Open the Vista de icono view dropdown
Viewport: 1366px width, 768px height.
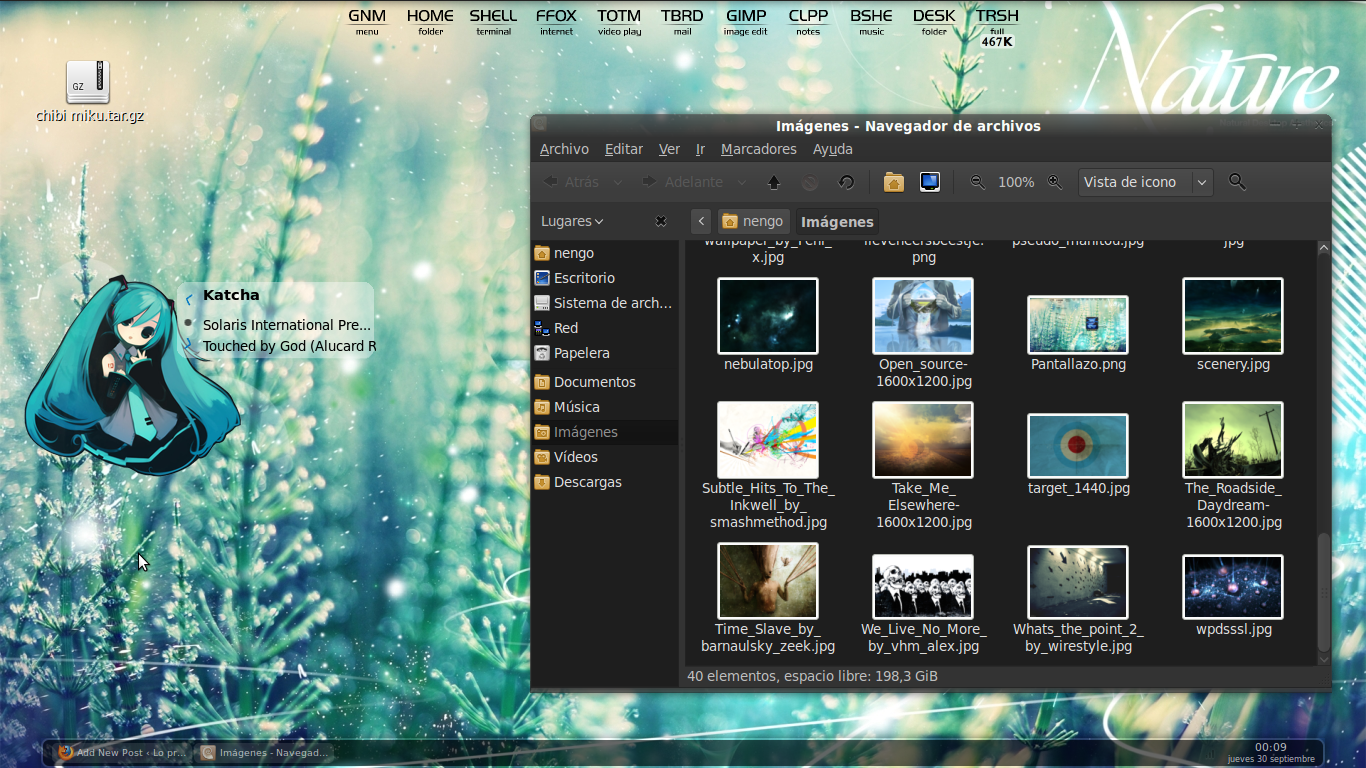[1145, 182]
